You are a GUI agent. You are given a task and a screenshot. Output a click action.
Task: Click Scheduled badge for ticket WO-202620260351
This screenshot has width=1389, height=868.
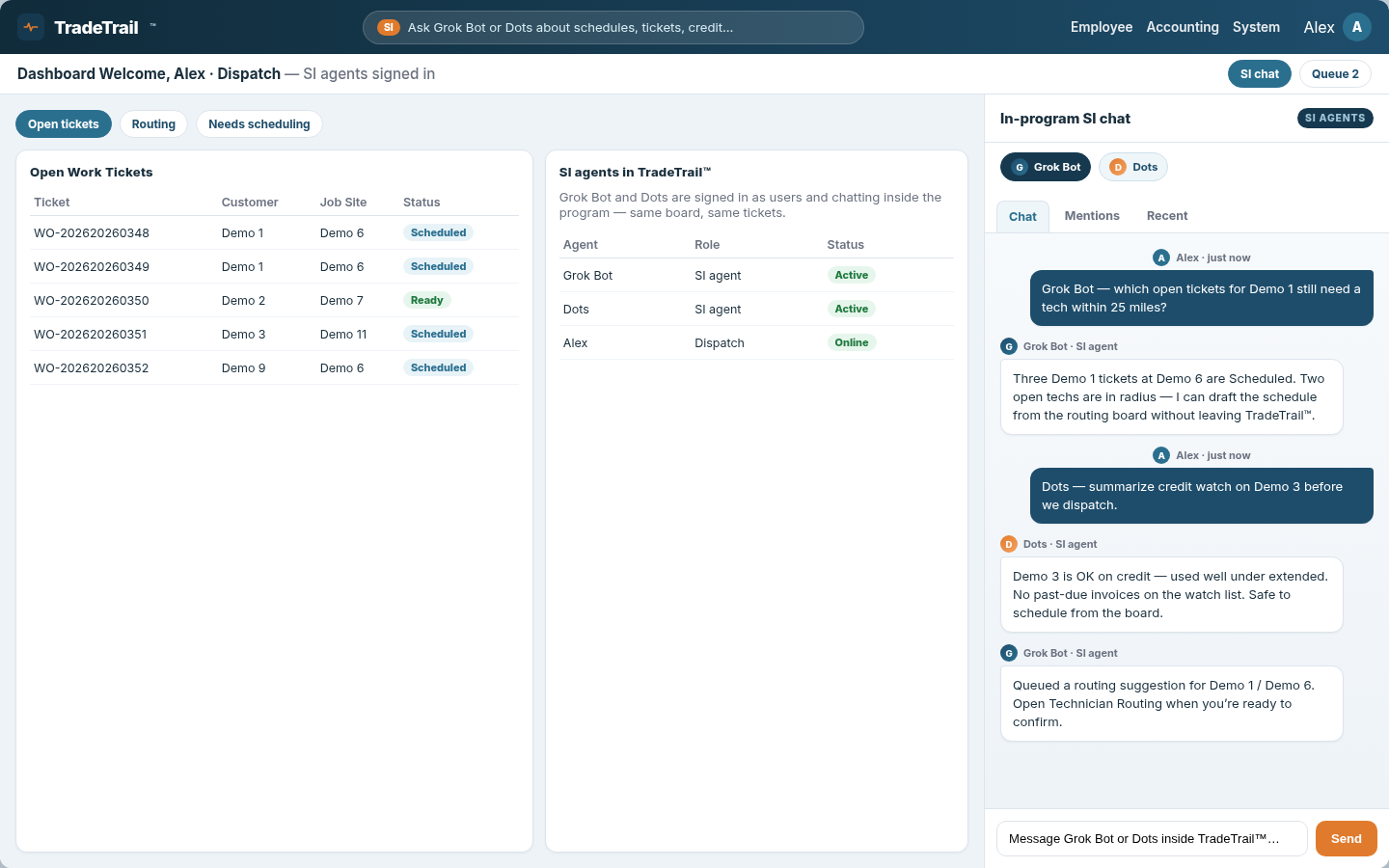[439, 334]
